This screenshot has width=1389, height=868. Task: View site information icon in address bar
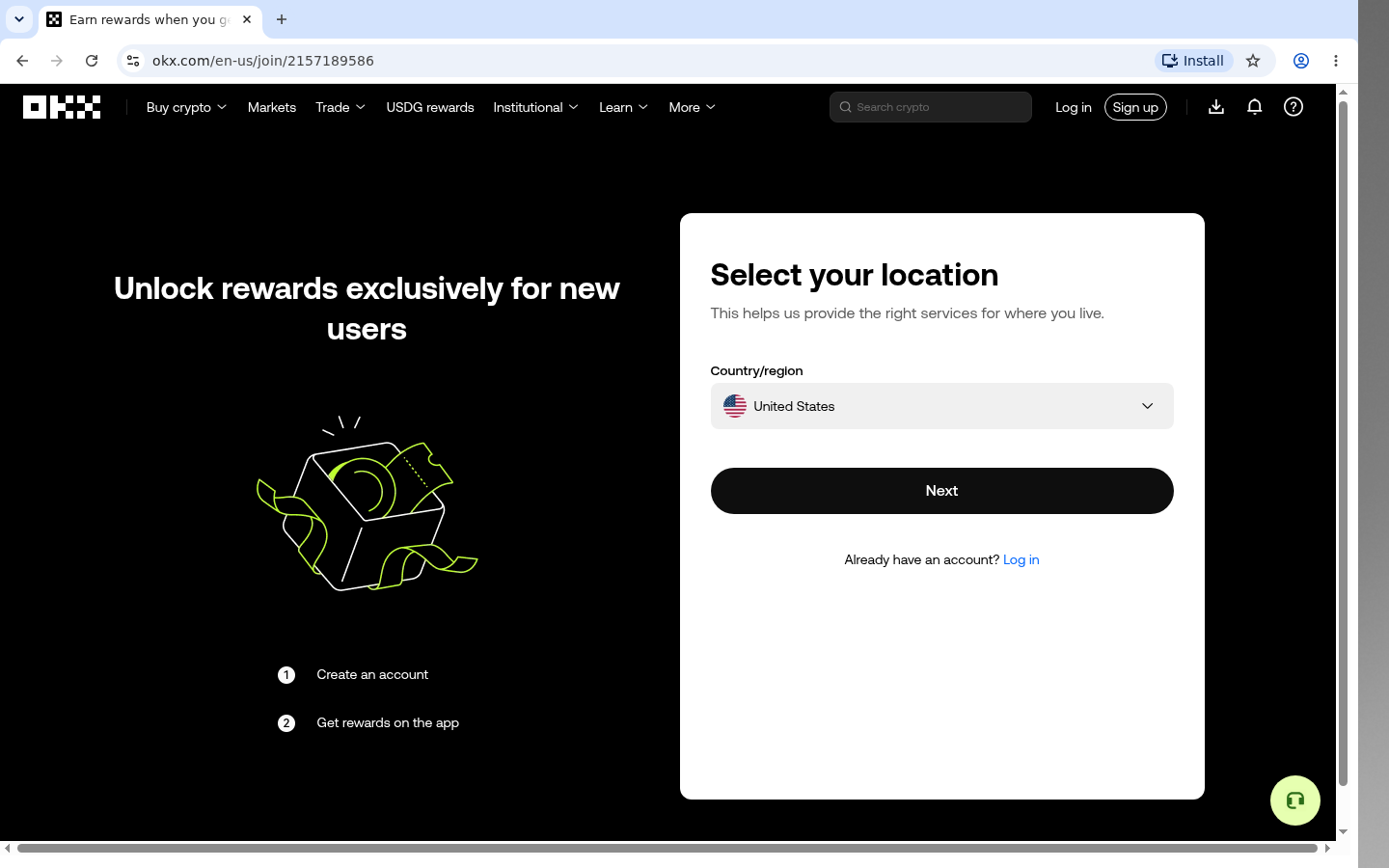click(x=133, y=61)
